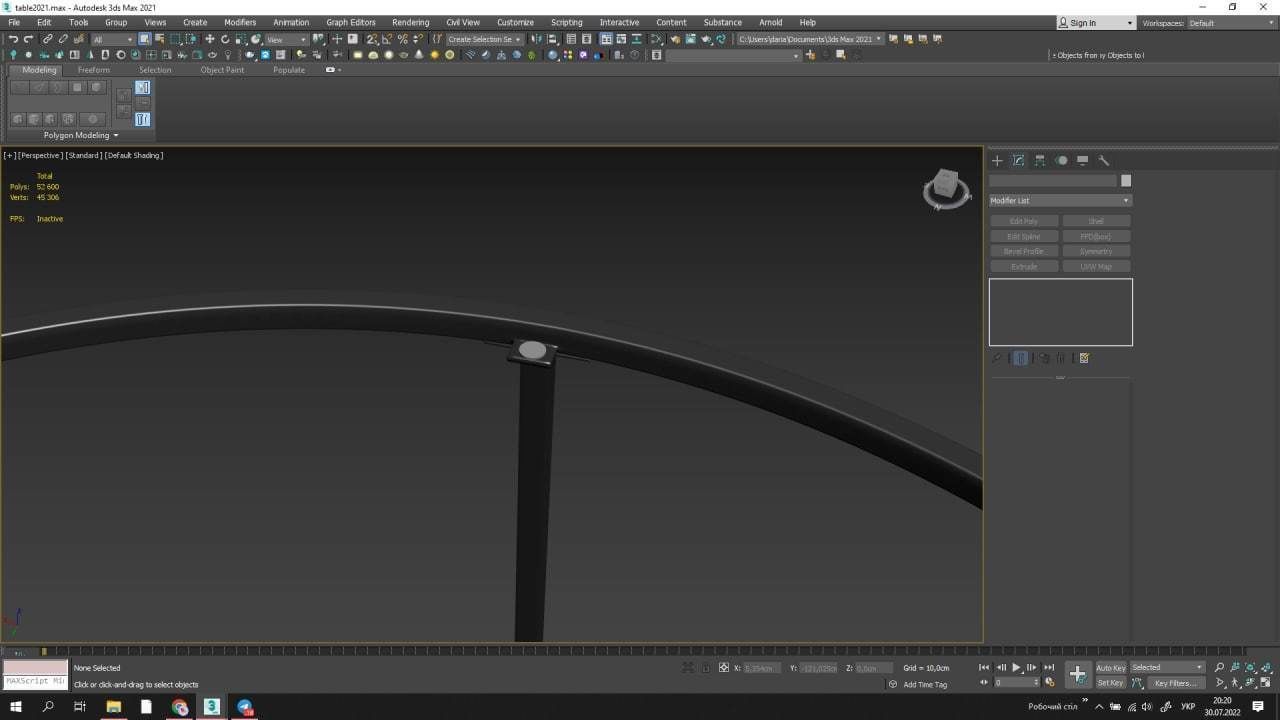Screen dimensions: 1280x720
Task: Click the Symmetry modifier button
Action: click(1096, 251)
